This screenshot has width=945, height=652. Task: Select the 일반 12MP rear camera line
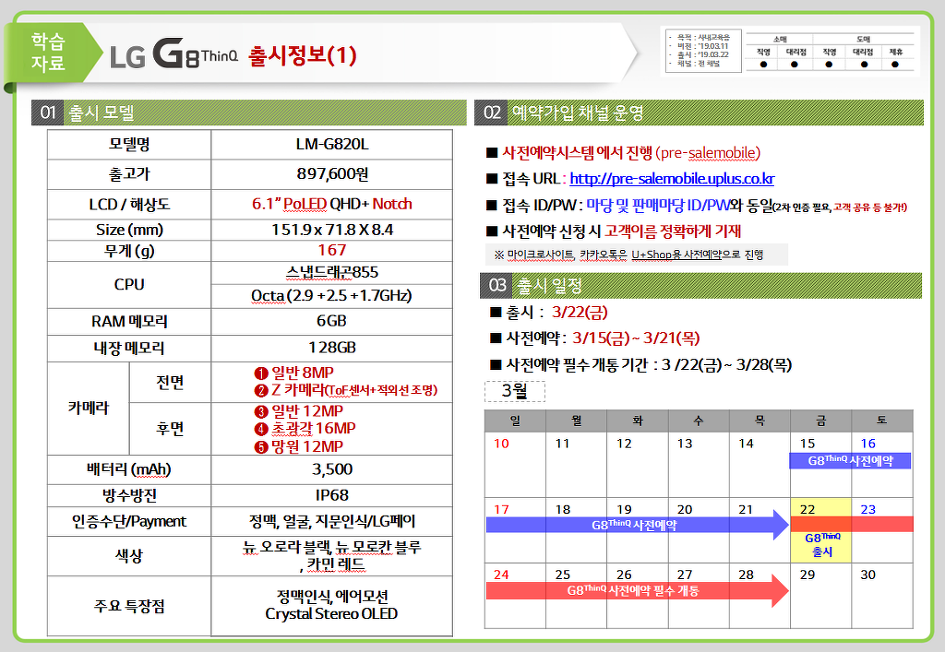(x=298, y=412)
